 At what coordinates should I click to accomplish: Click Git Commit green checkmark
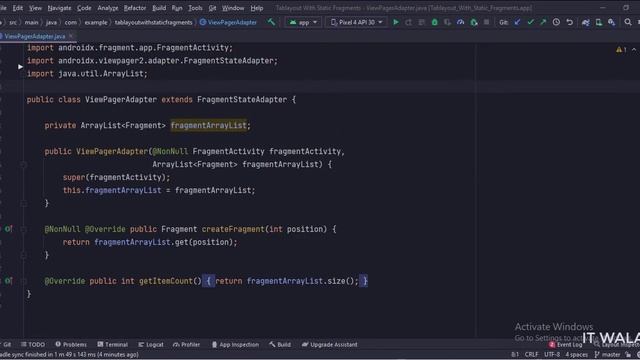[x=530, y=22]
